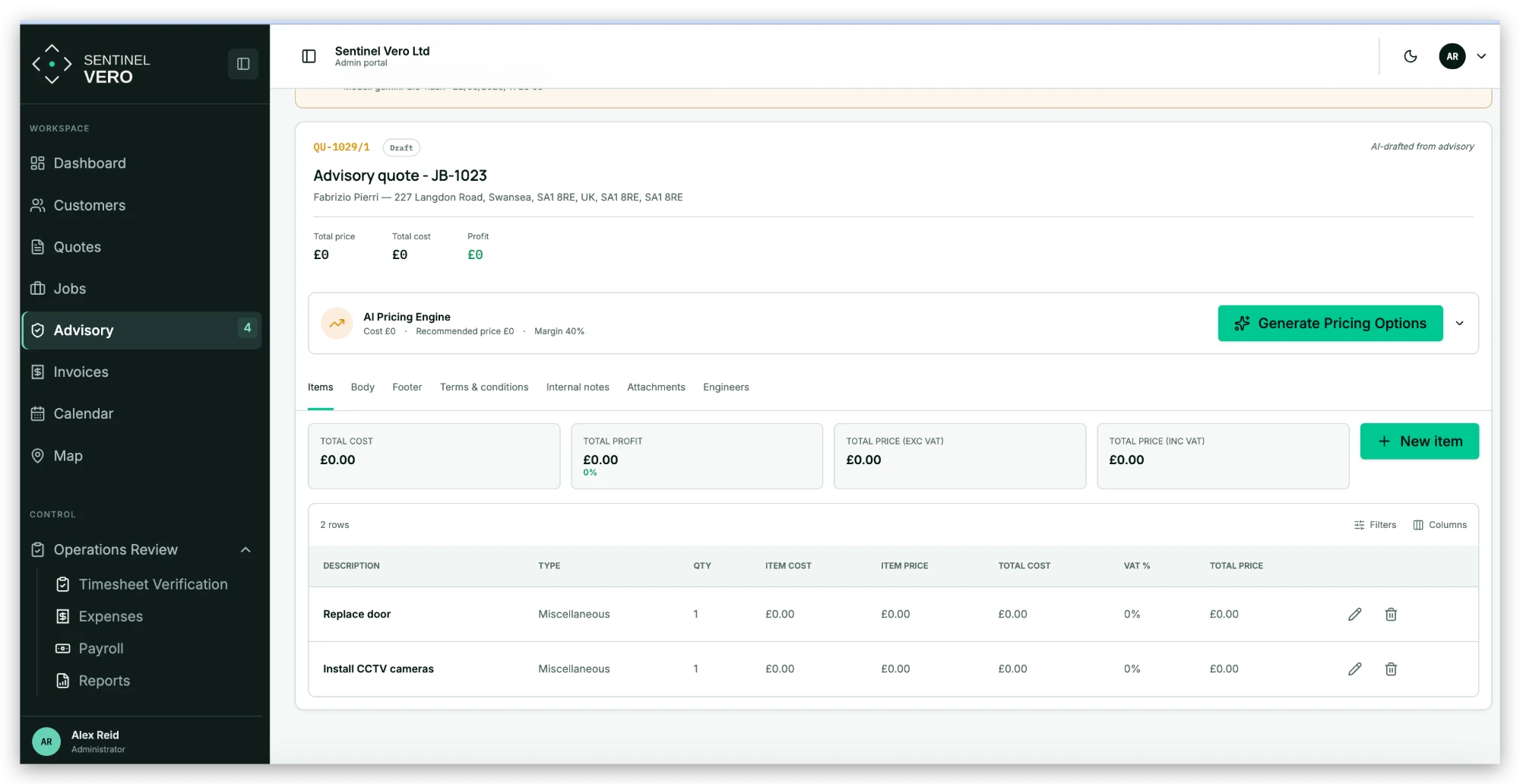Viewport: 1520px width, 784px height.
Task: Toggle sidebar from the header panel icon
Action: (309, 56)
